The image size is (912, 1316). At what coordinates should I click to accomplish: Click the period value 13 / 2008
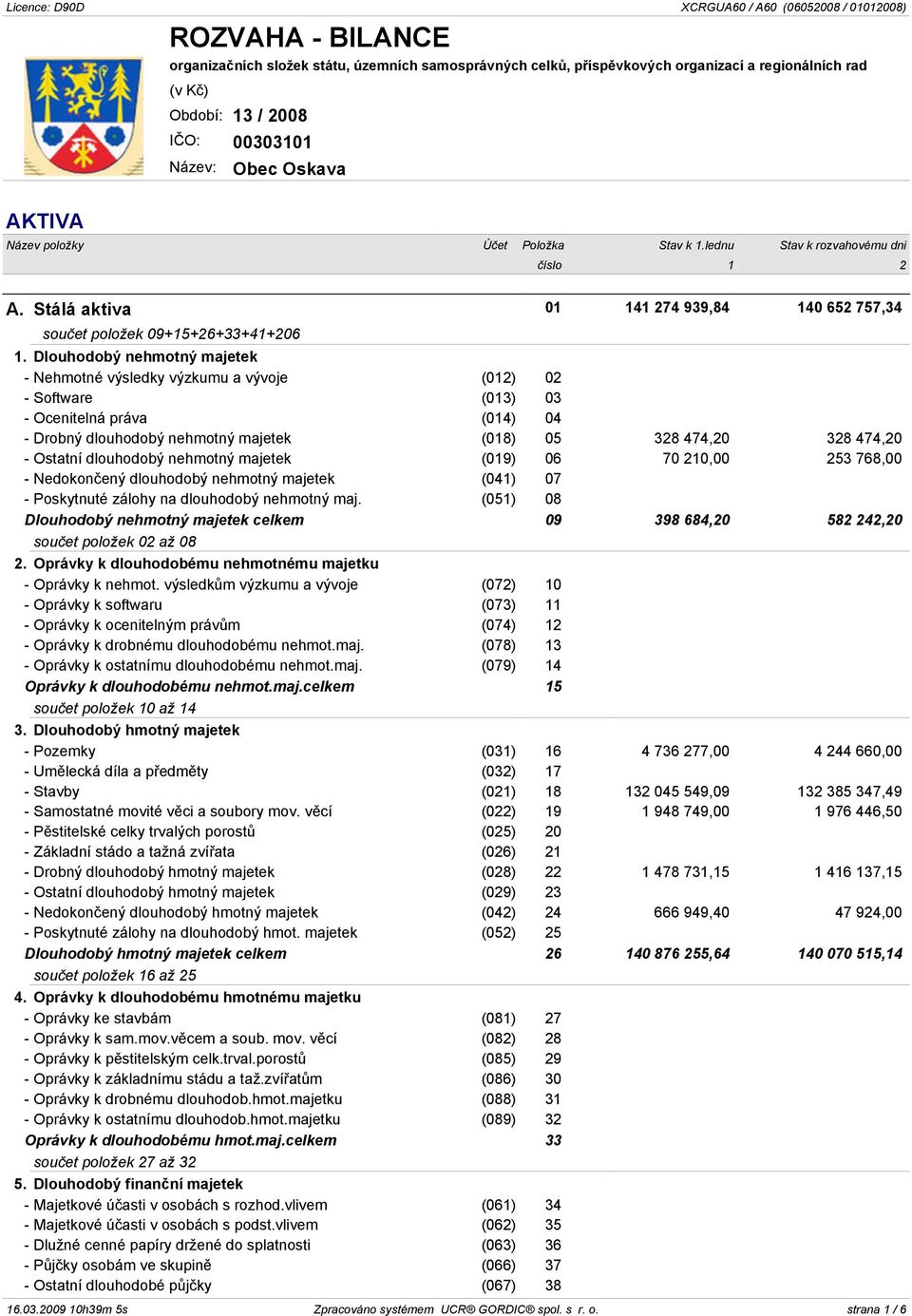point(270,116)
